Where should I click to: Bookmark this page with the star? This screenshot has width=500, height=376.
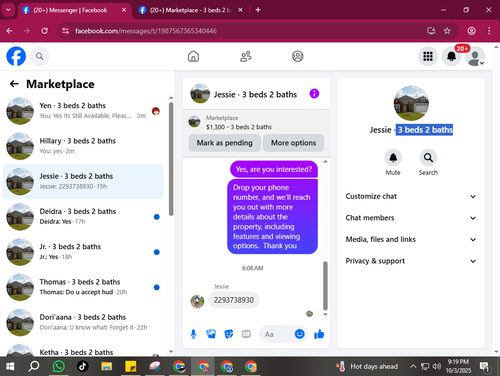(x=447, y=31)
